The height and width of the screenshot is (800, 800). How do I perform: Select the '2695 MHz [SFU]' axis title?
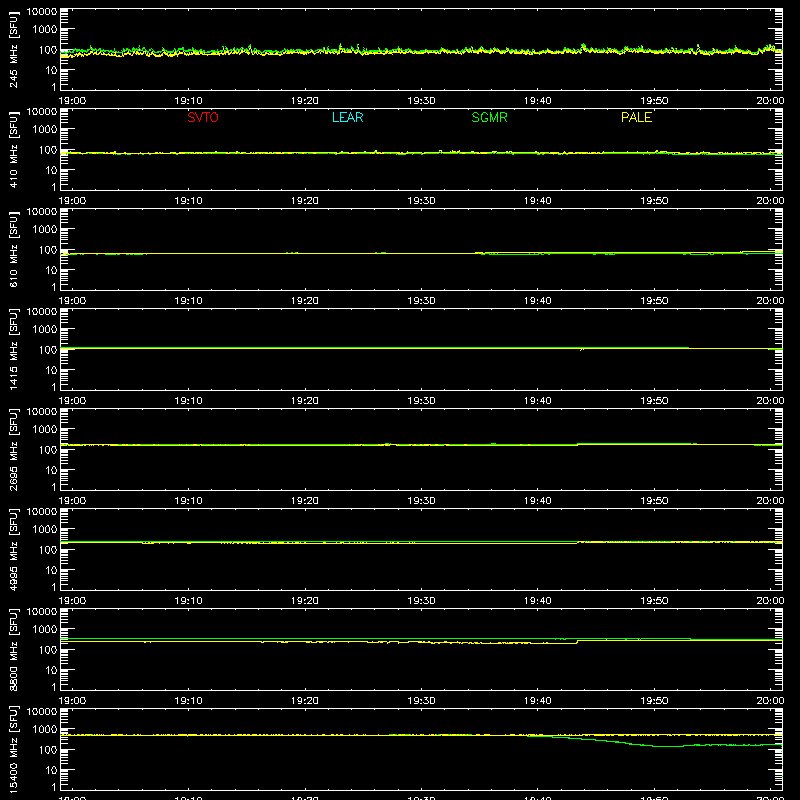point(14,449)
